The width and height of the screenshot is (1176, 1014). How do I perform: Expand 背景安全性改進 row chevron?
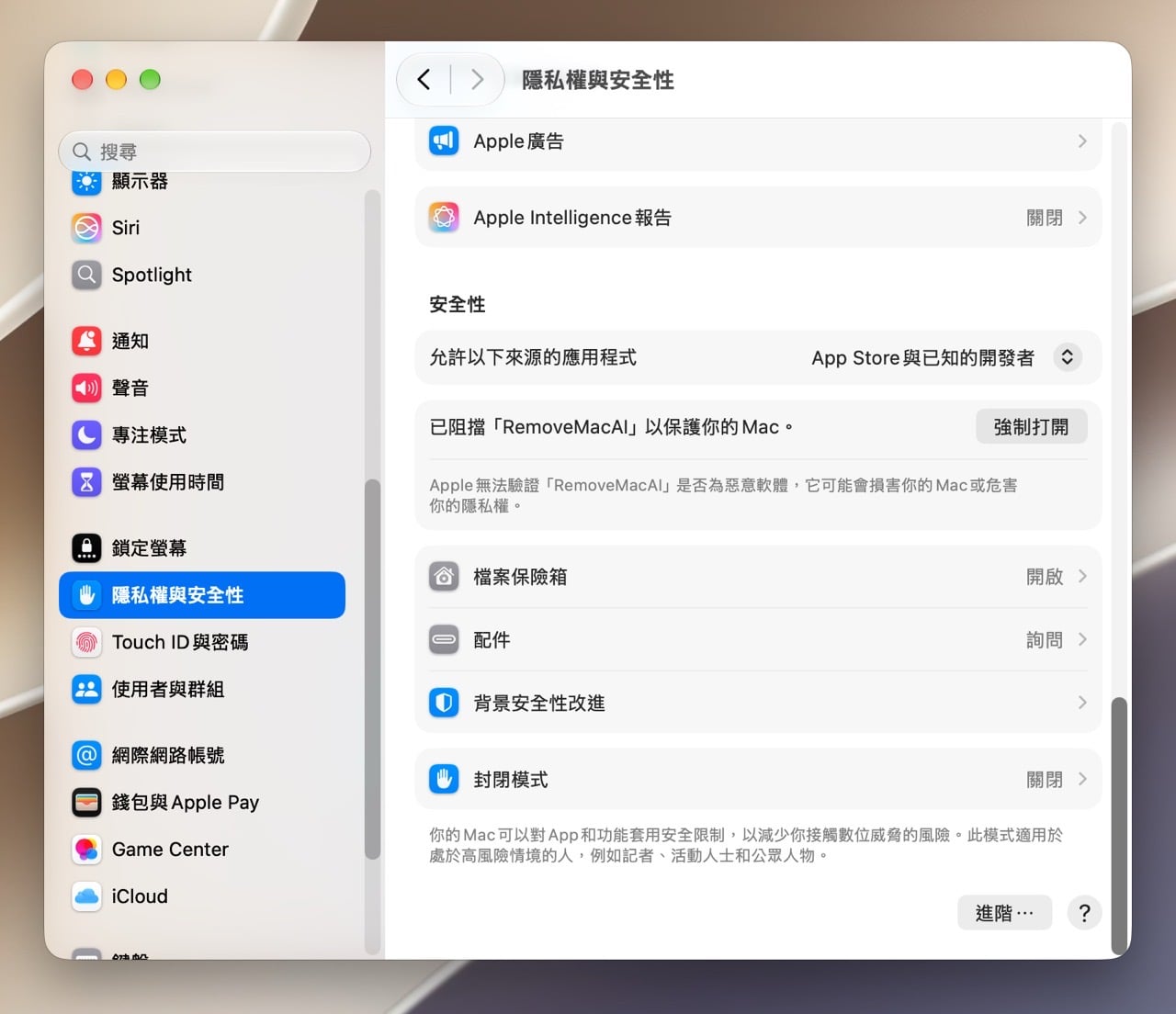[x=1082, y=703]
